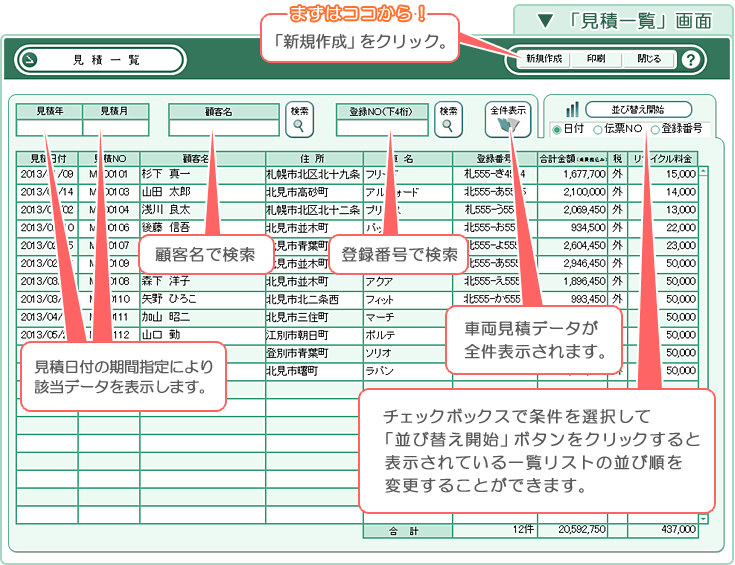Select customer row 後藤 信吾
Viewport: 735px width, 565px height.
click(x=202, y=228)
